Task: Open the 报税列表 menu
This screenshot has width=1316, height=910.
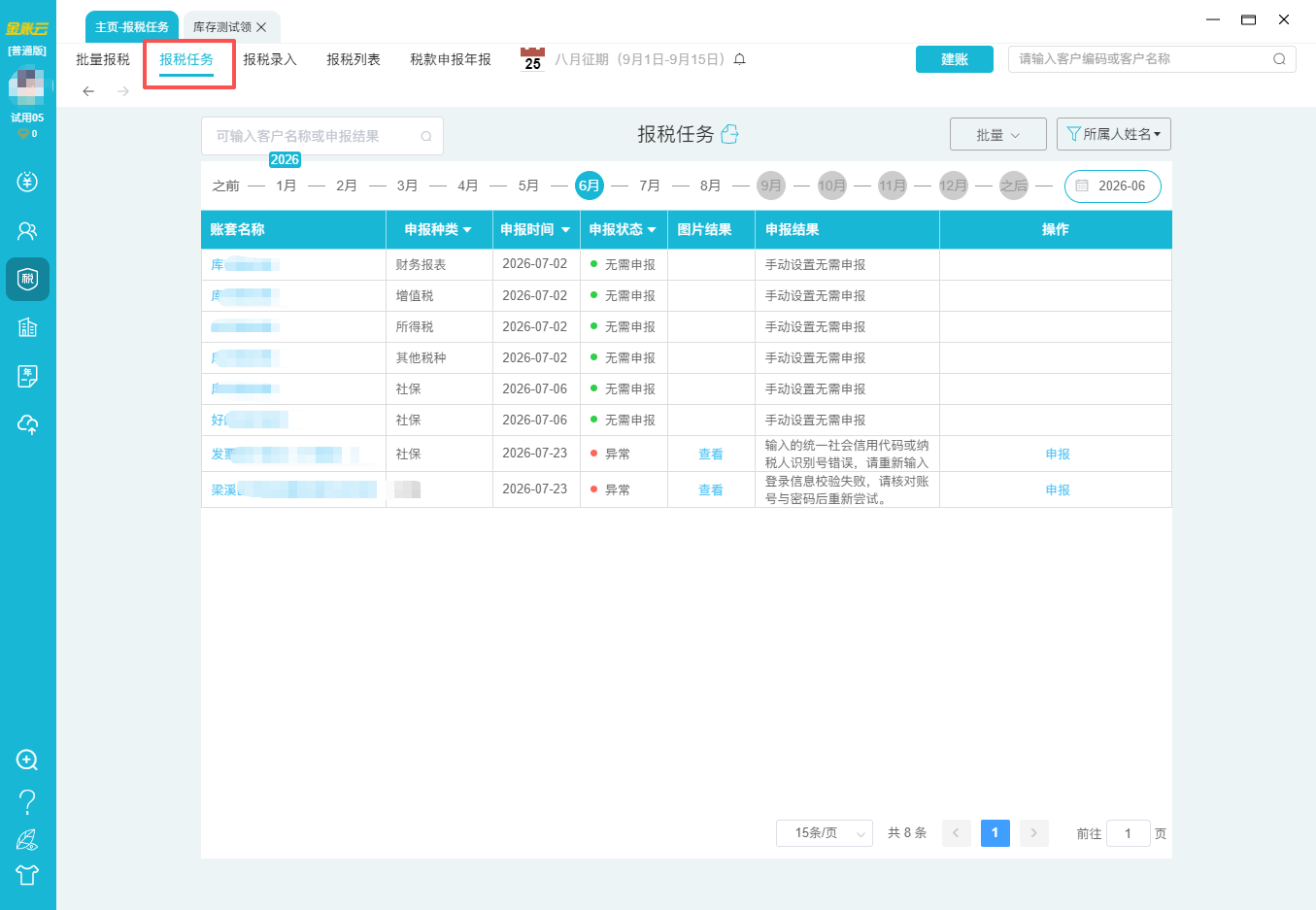Action: coord(354,59)
